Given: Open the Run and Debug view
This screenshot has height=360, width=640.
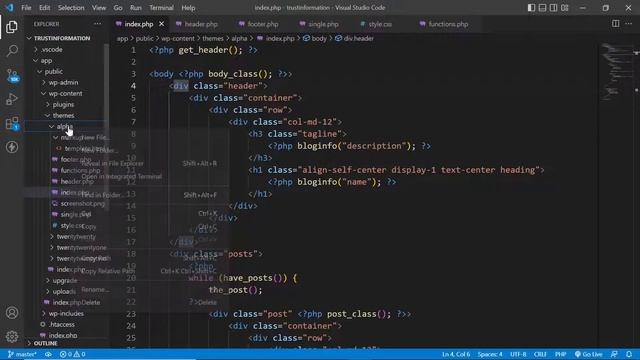Looking at the screenshot, I should point(12,99).
